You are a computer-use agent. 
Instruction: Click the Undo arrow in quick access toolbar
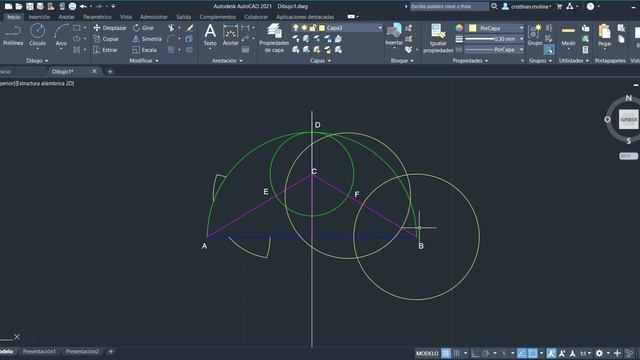[83, 6]
